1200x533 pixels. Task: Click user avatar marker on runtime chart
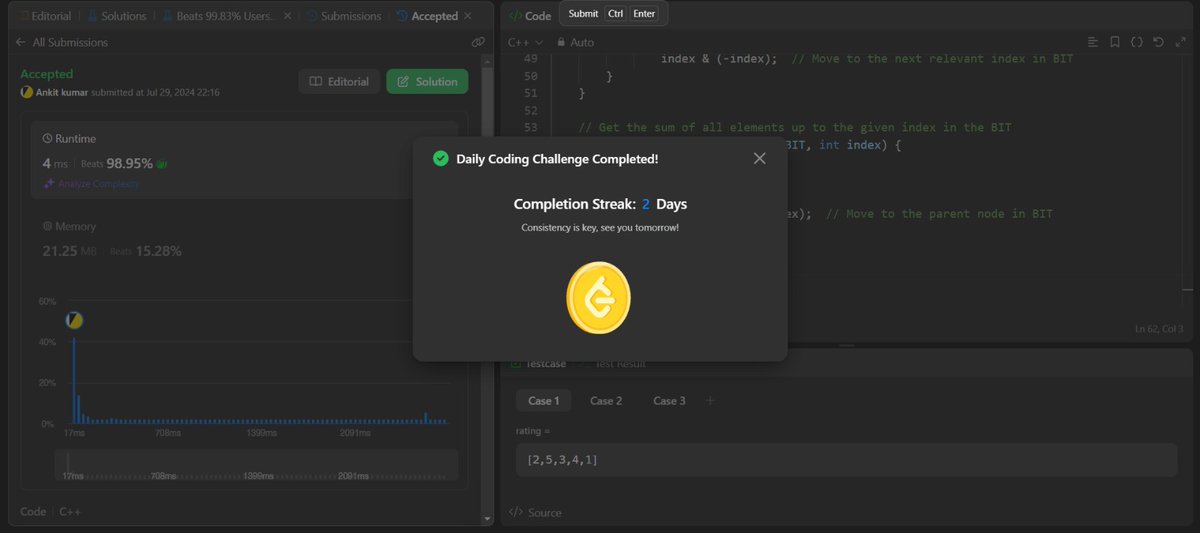coord(73,320)
